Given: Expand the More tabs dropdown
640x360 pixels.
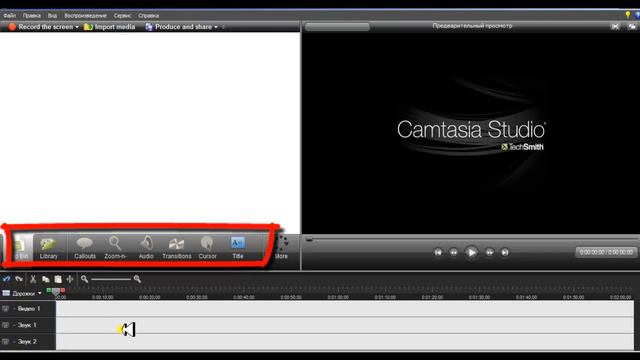Looking at the screenshot, I should [x=282, y=247].
